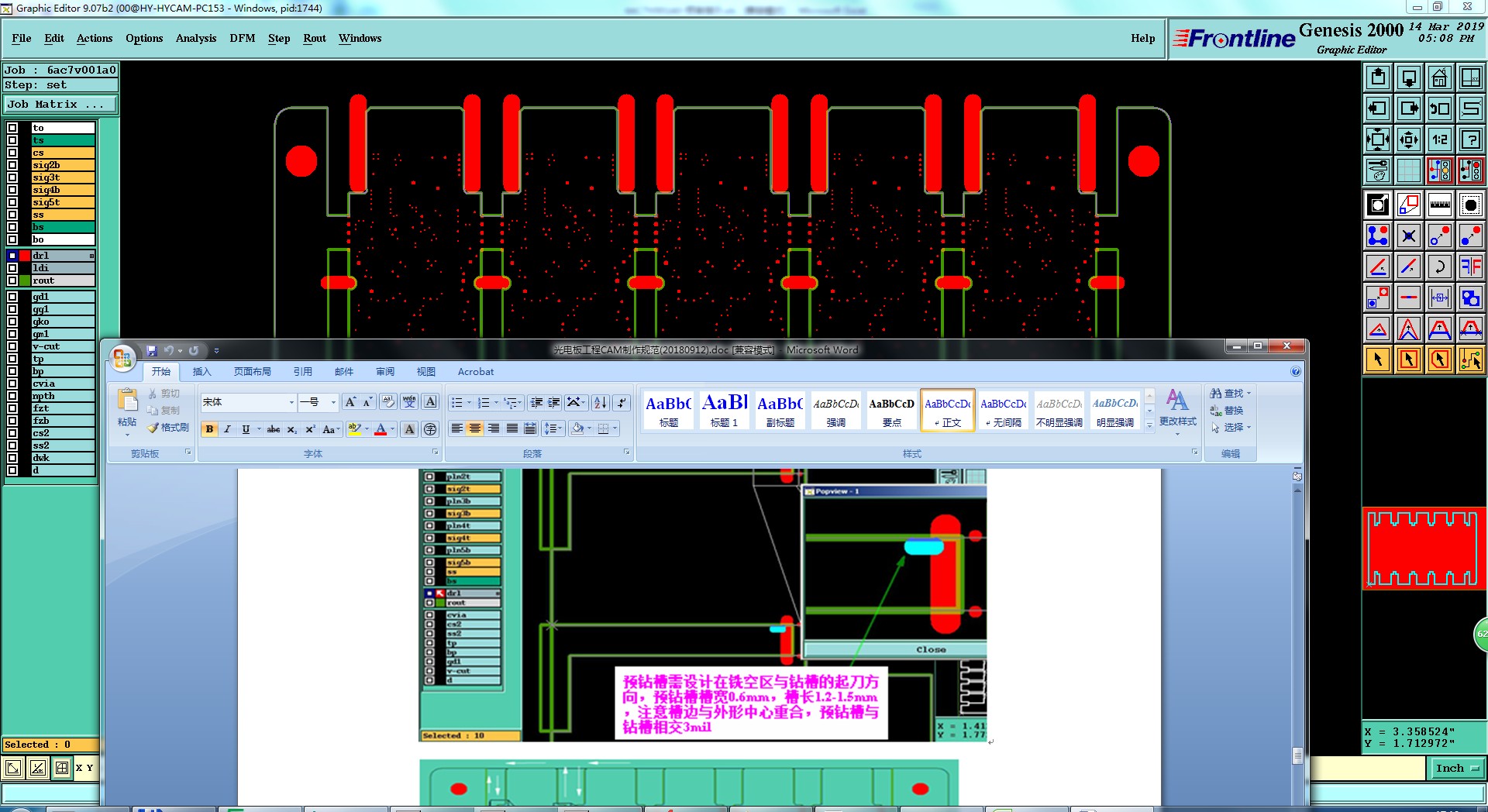Viewport: 1488px width, 812px height.
Task: Click the 1:2 zoom scale icon
Action: pyautogui.click(x=1439, y=139)
